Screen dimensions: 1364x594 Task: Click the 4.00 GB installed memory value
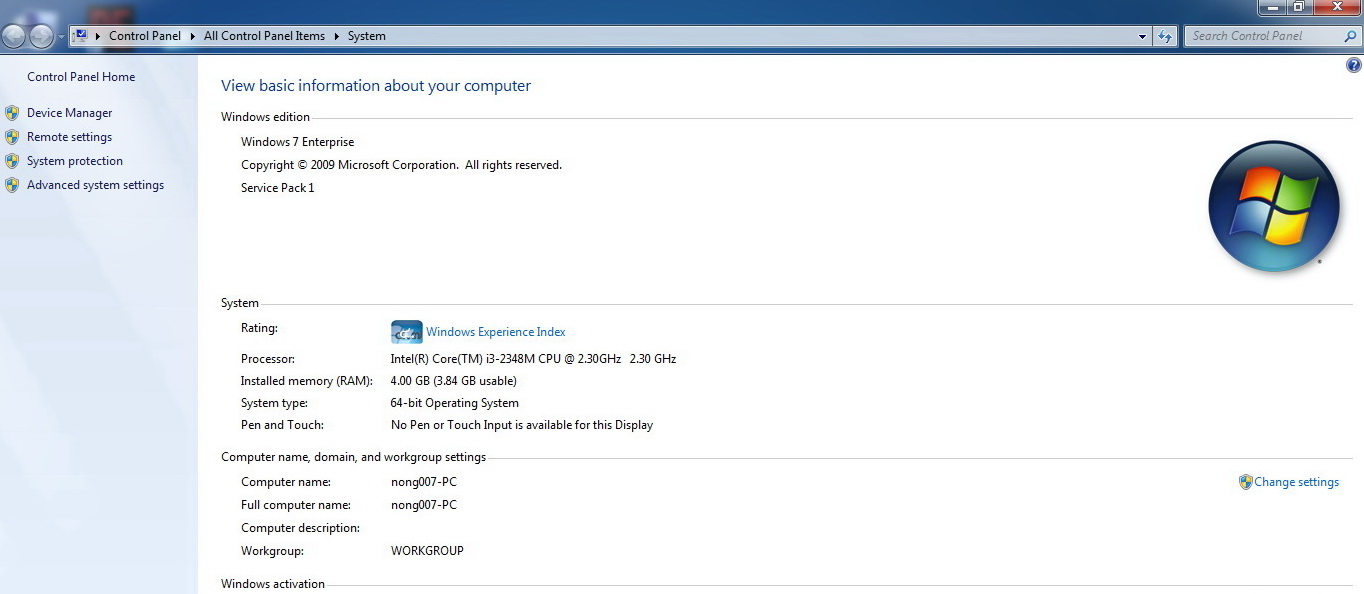pos(453,381)
